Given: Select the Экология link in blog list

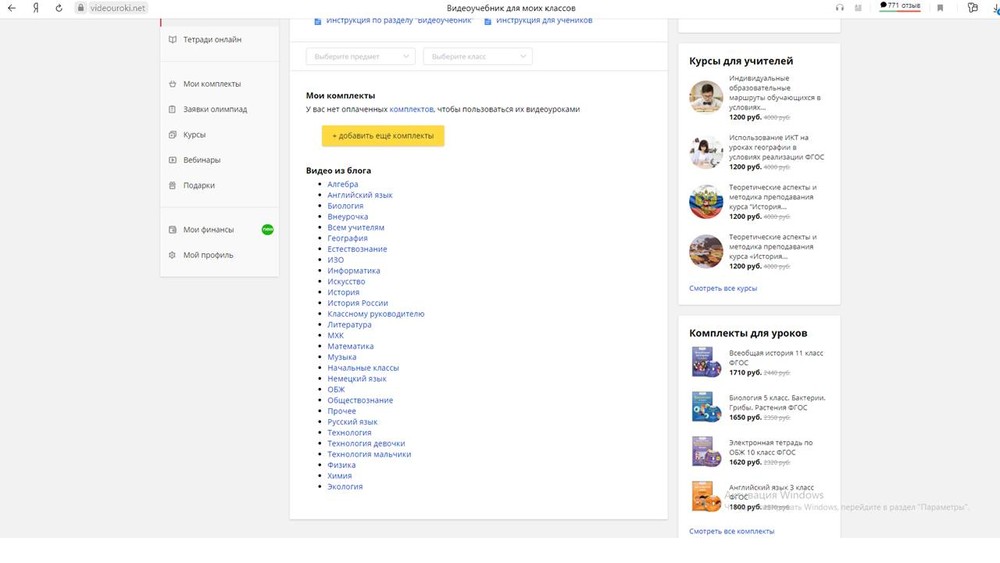Looking at the screenshot, I should (x=345, y=487).
